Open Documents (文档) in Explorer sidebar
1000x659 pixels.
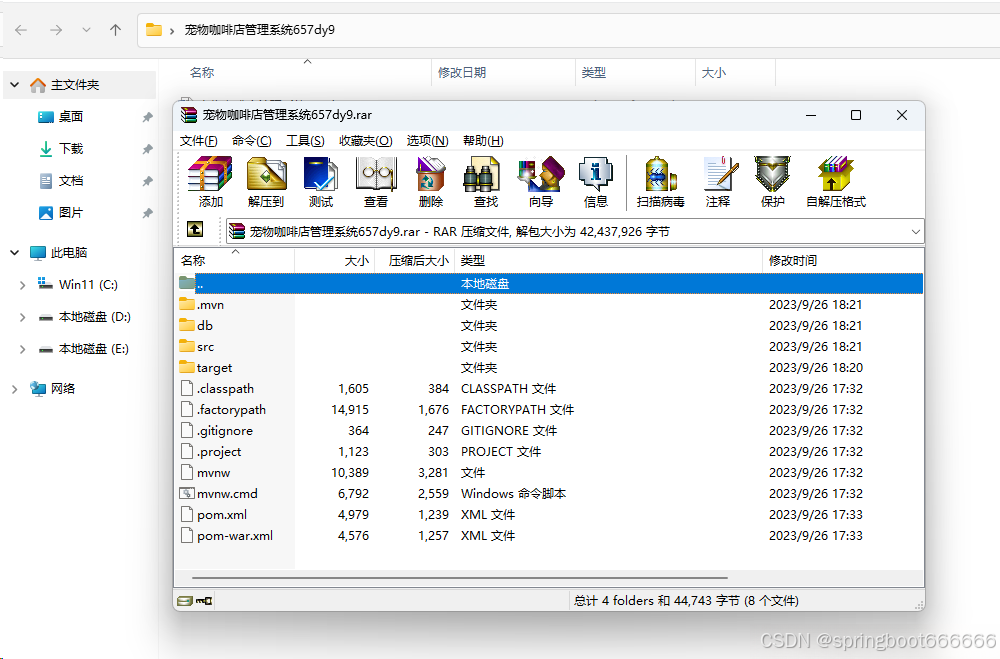click(71, 181)
